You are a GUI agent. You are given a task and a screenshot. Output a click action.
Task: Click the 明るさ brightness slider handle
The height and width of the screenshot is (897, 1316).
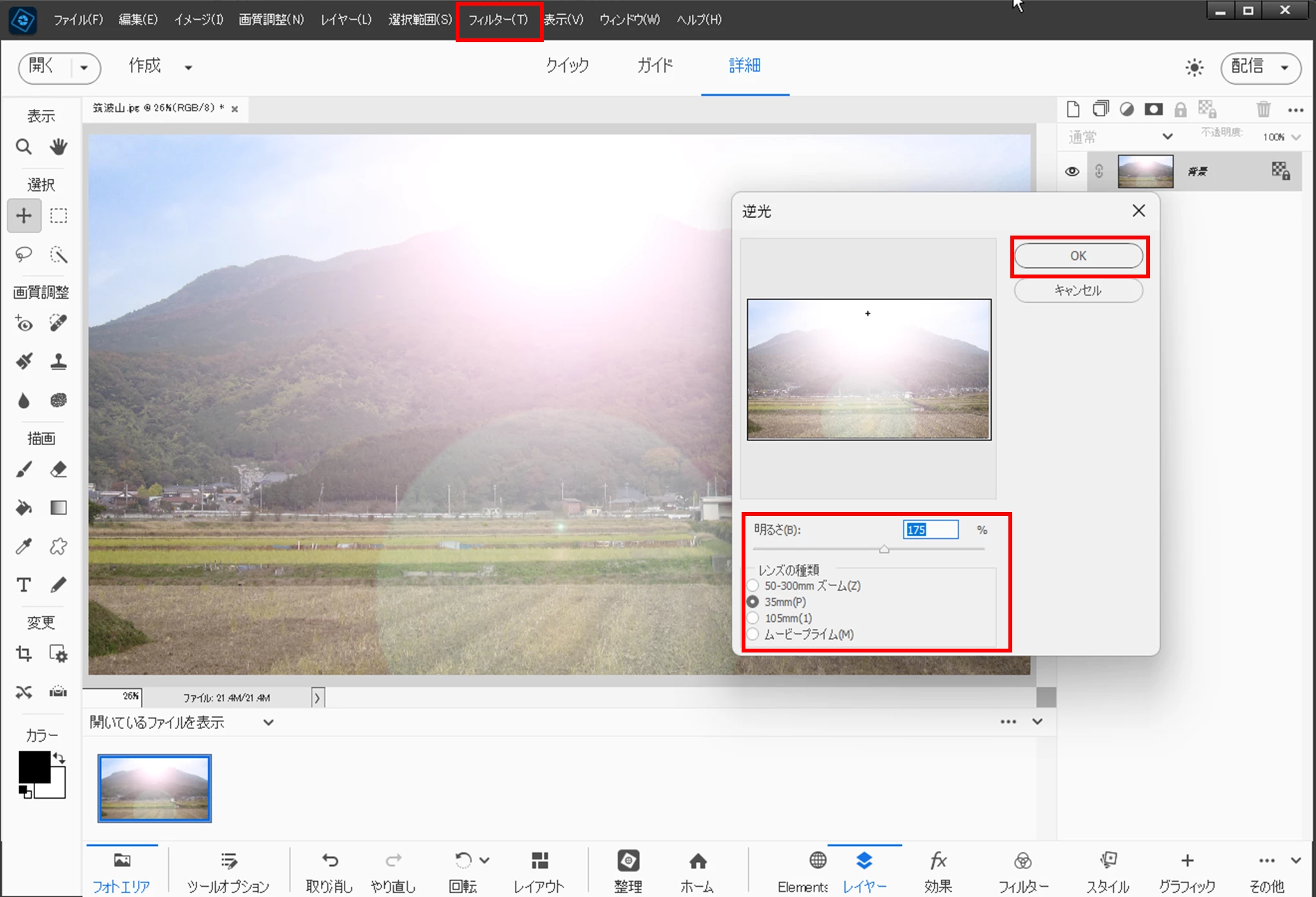884,549
